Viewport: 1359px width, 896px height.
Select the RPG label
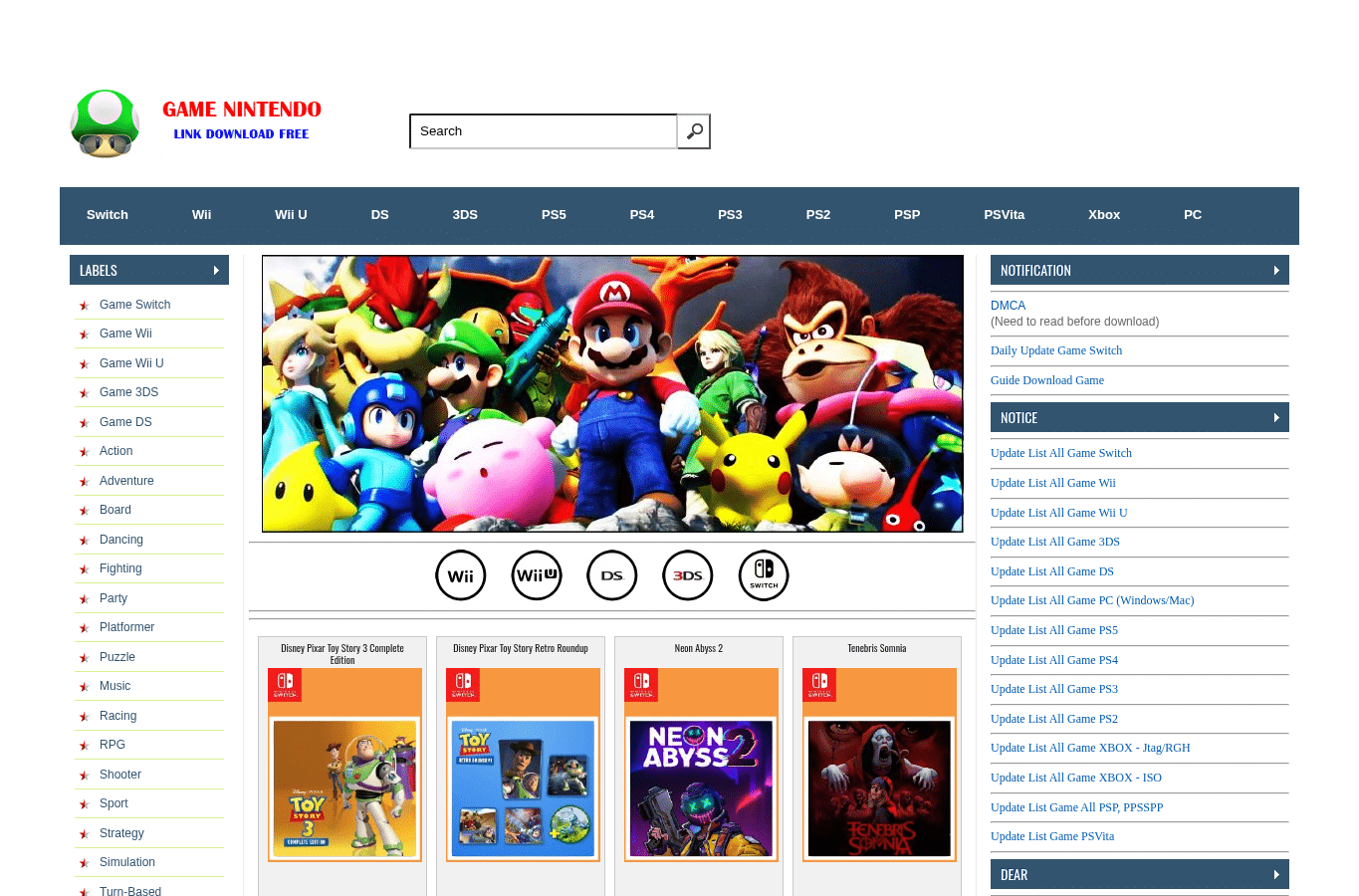point(113,745)
